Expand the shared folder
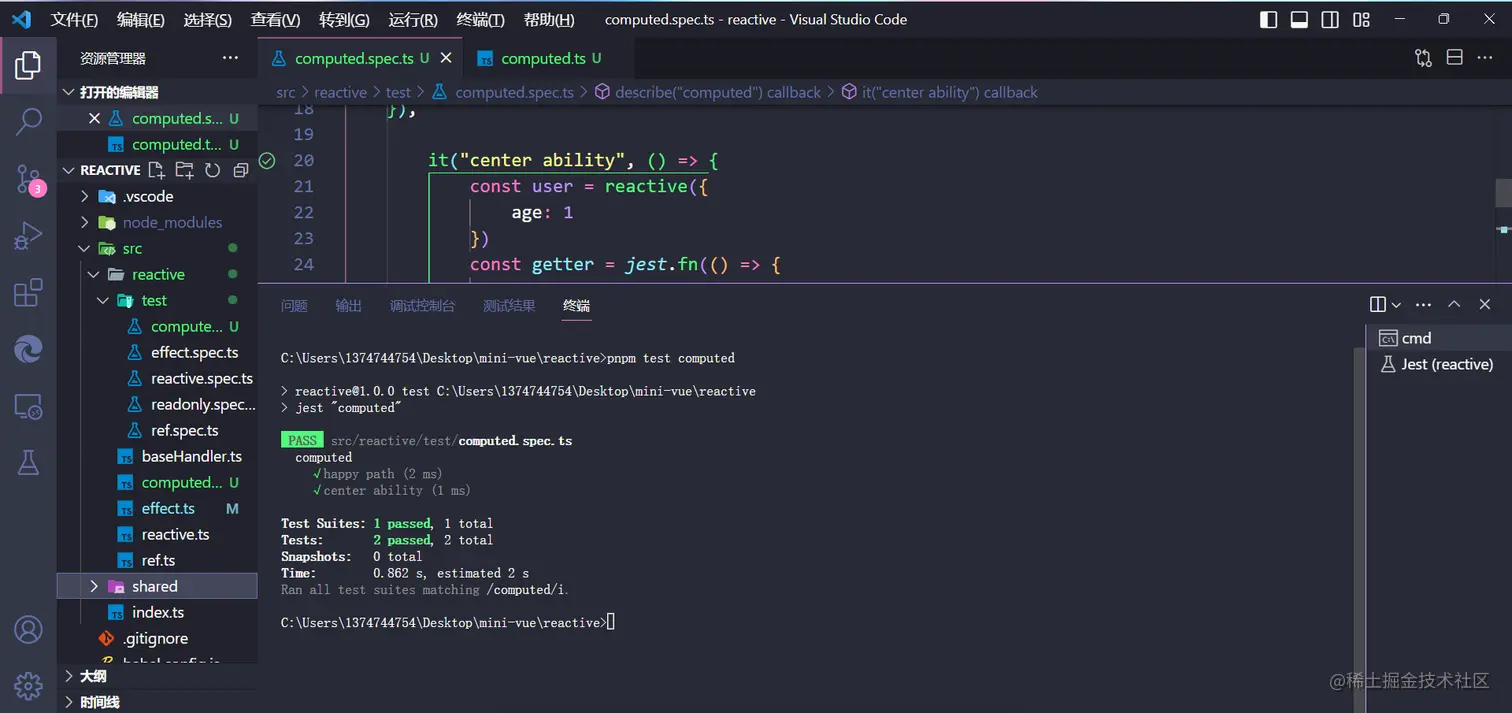The height and width of the screenshot is (713, 1512). (94, 586)
